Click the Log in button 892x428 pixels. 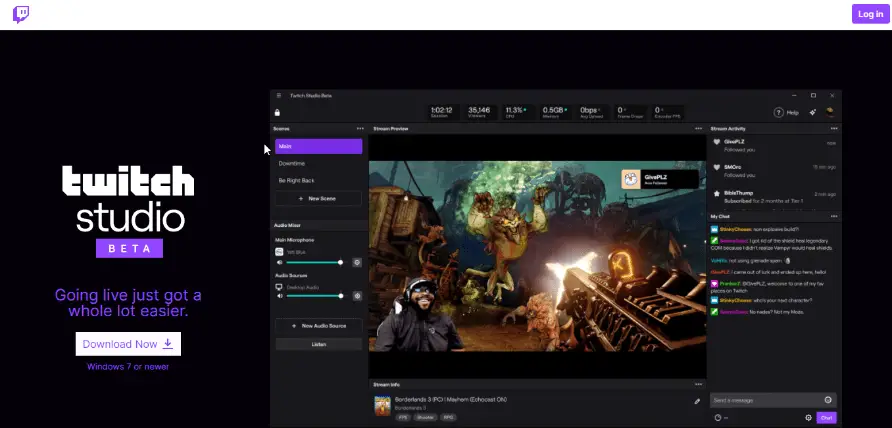[x=870, y=14]
